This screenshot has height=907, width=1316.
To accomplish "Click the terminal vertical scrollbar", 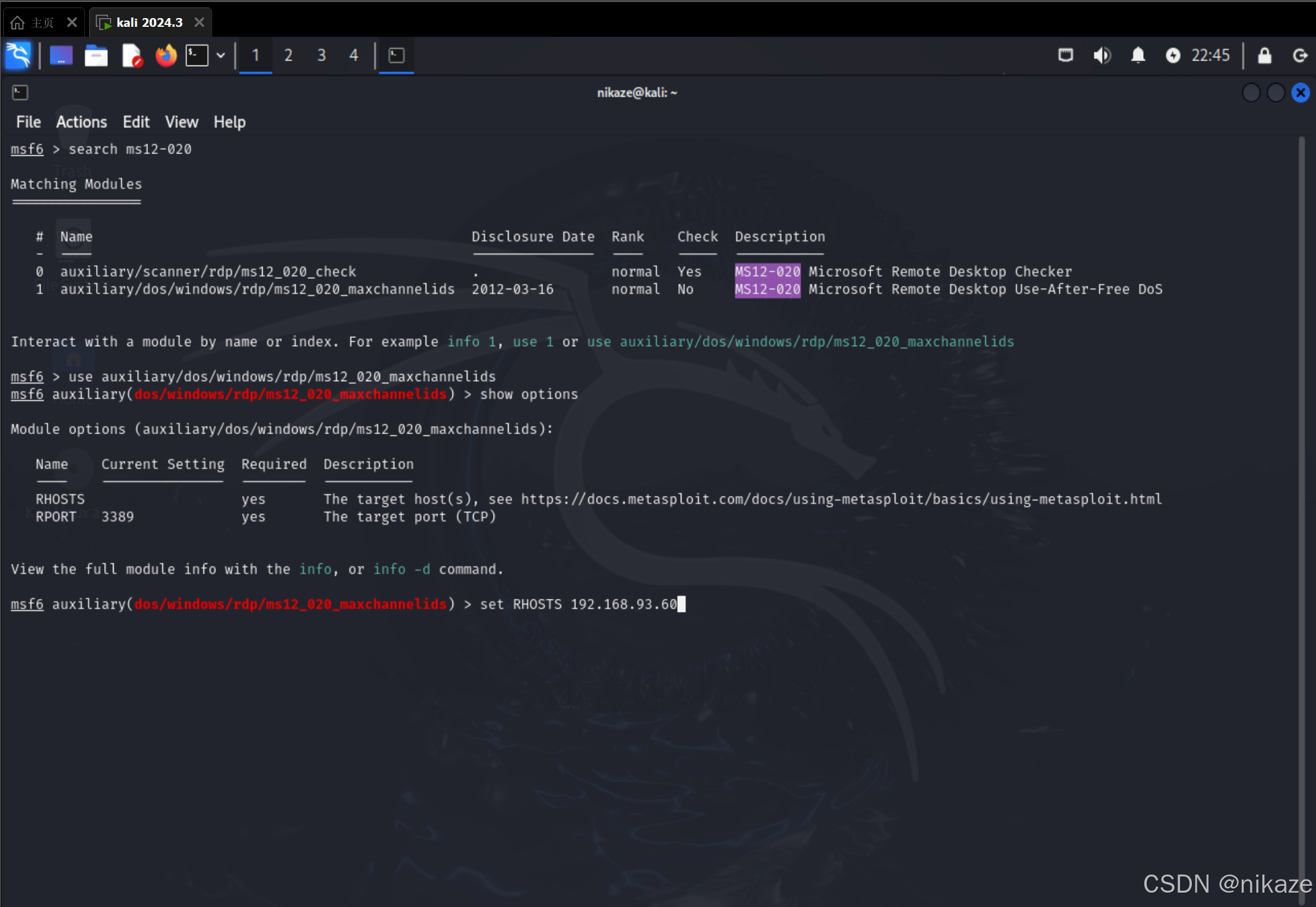I will click(x=1302, y=499).
